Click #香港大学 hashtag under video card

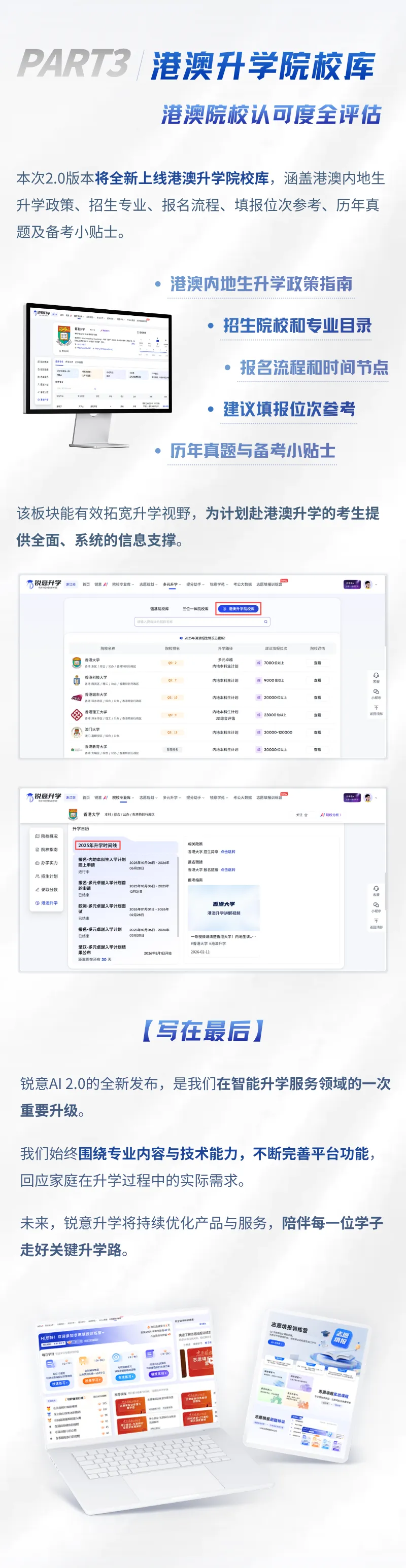click(x=199, y=943)
